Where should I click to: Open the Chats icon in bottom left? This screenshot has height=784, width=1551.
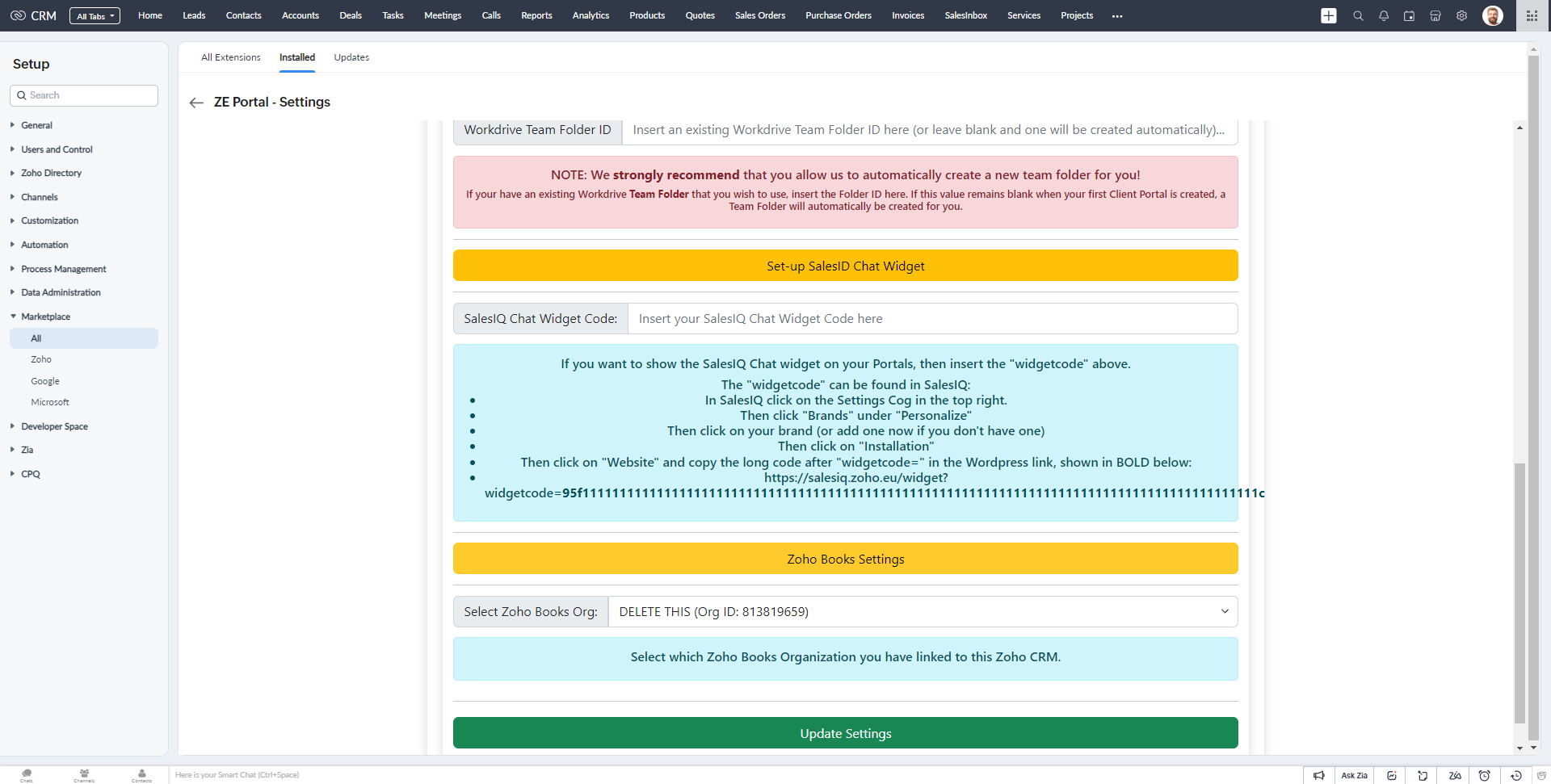click(x=27, y=775)
